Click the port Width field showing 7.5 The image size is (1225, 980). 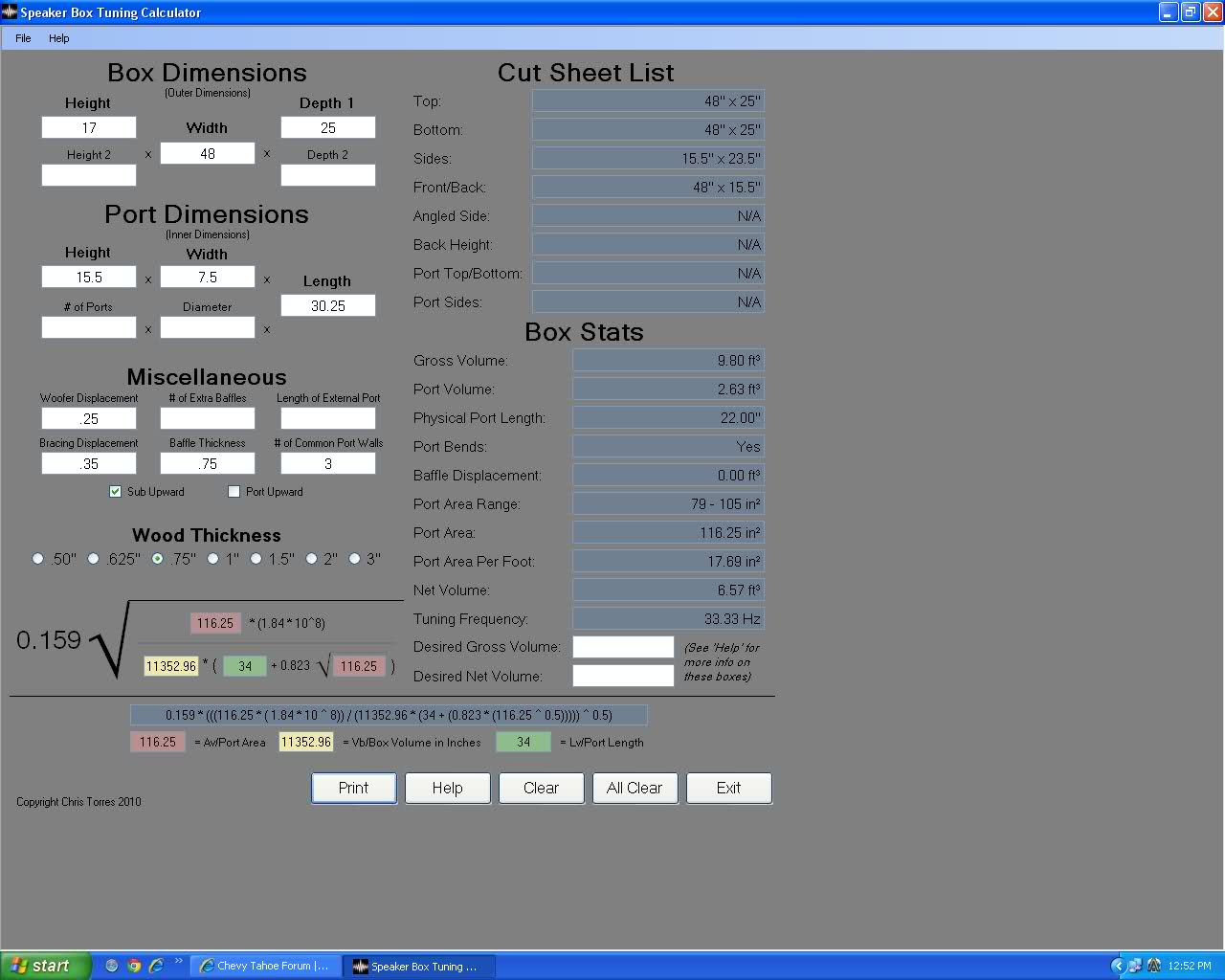208,277
